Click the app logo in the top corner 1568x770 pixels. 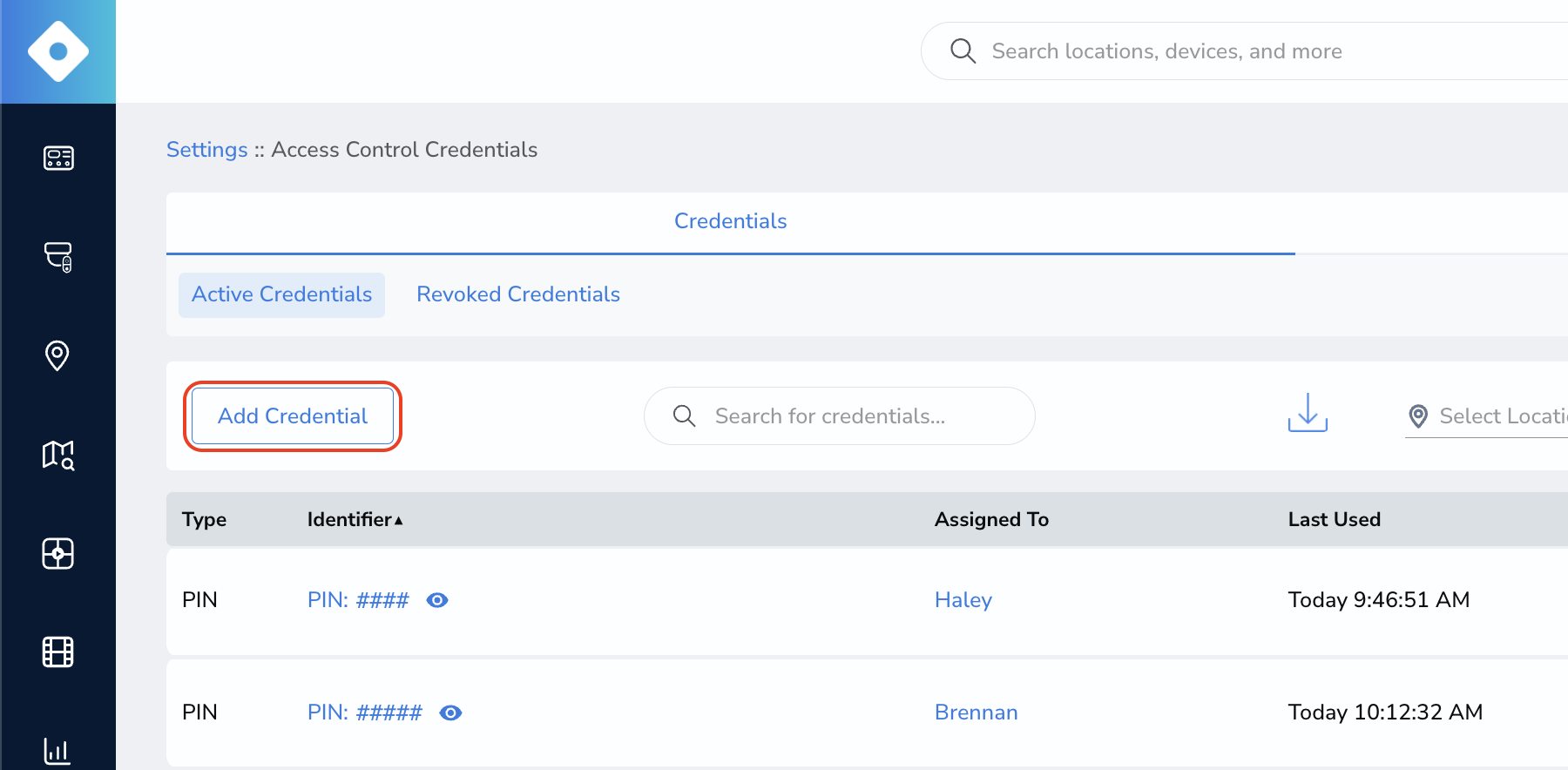[58, 51]
